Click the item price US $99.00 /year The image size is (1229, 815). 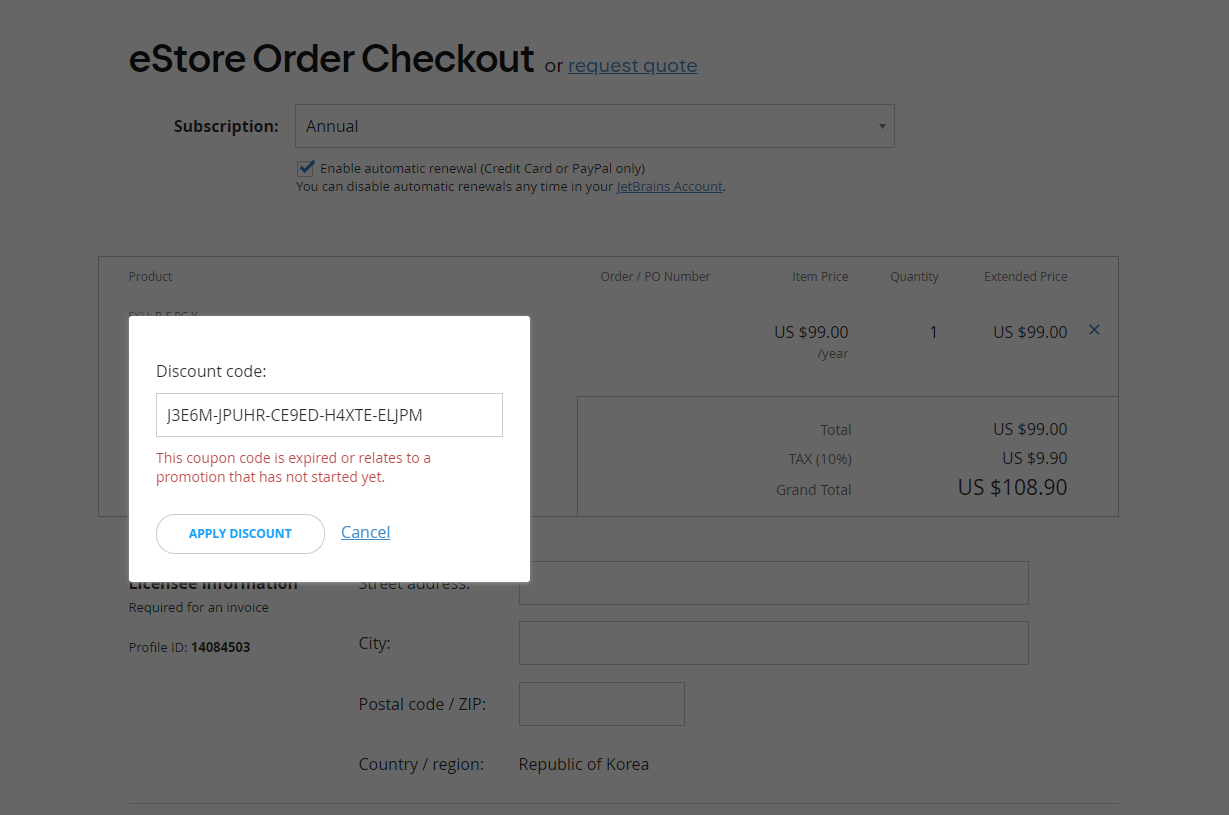click(x=811, y=341)
